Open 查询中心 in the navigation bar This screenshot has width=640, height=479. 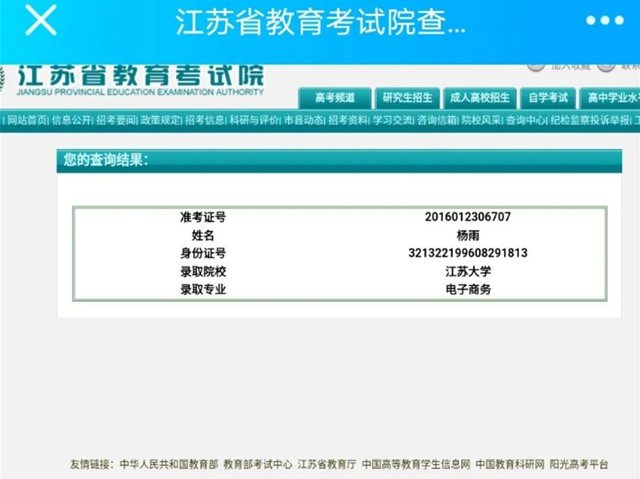click(526, 120)
